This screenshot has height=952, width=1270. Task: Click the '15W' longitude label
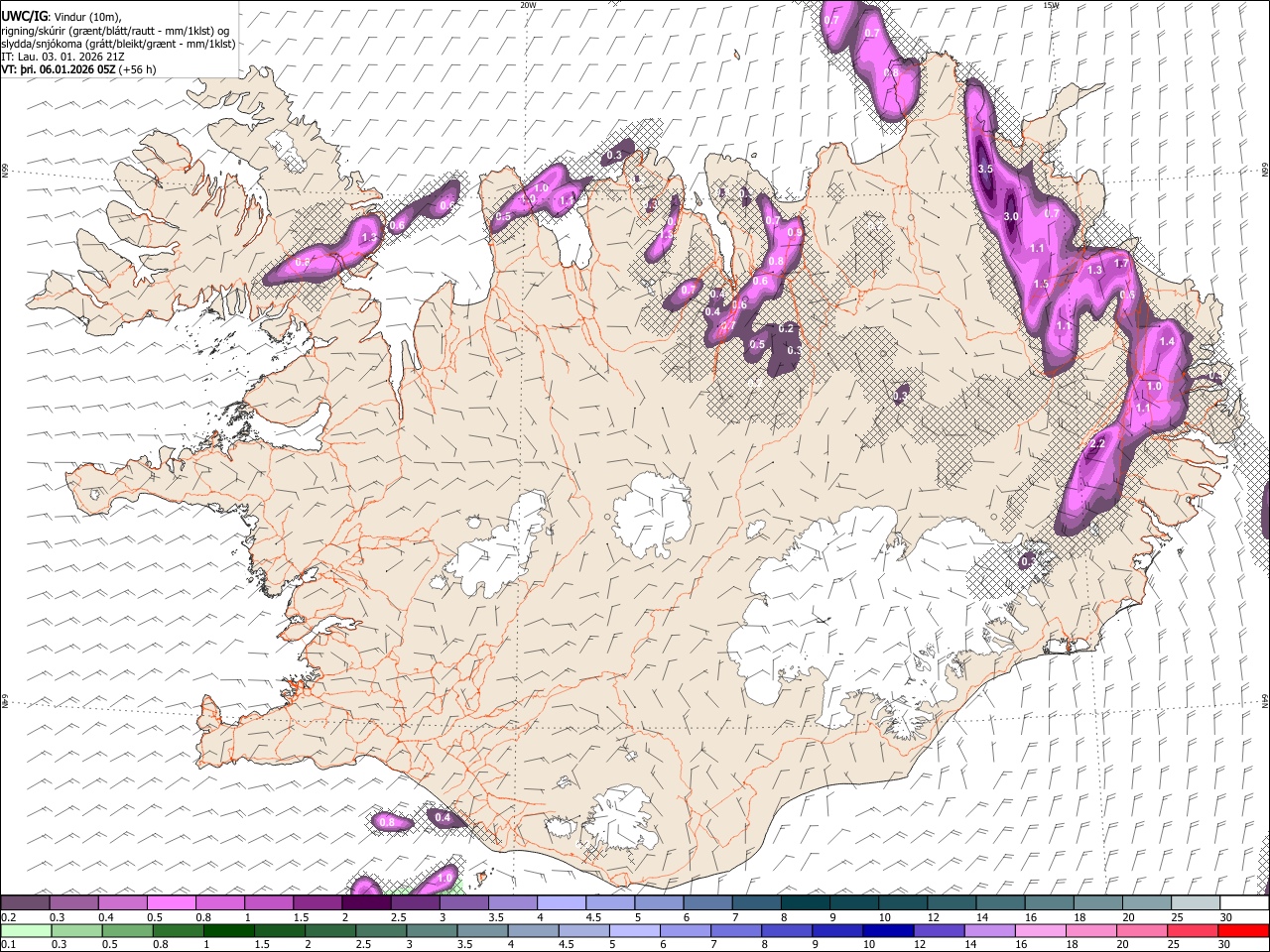[1051, 5]
